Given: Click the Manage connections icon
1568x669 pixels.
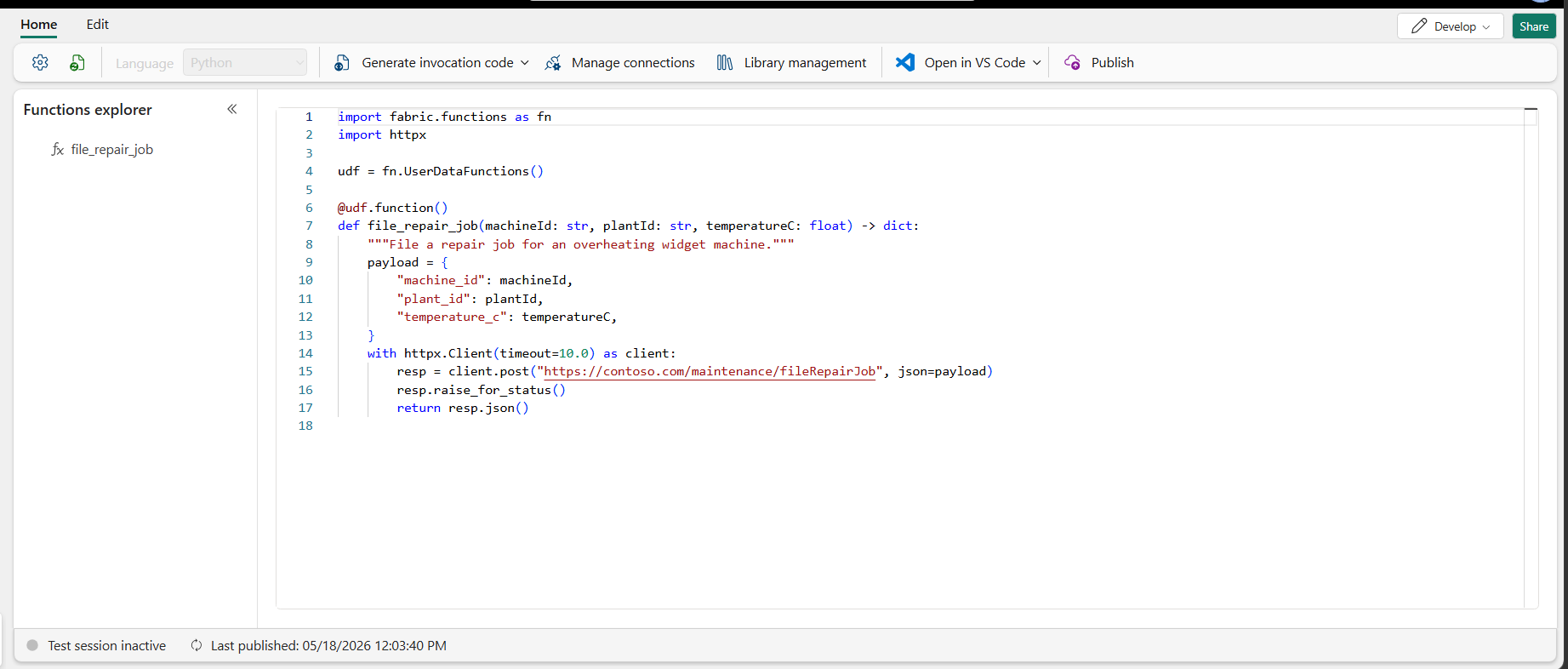Looking at the screenshot, I should (553, 62).
